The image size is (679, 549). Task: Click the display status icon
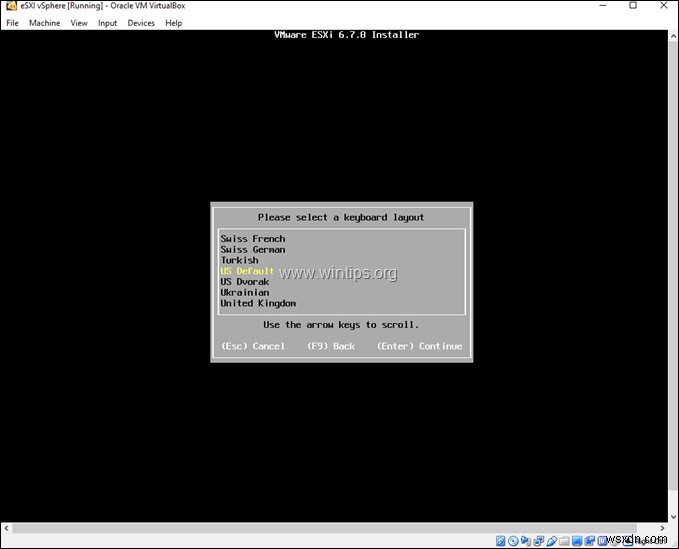coord(577,541)
